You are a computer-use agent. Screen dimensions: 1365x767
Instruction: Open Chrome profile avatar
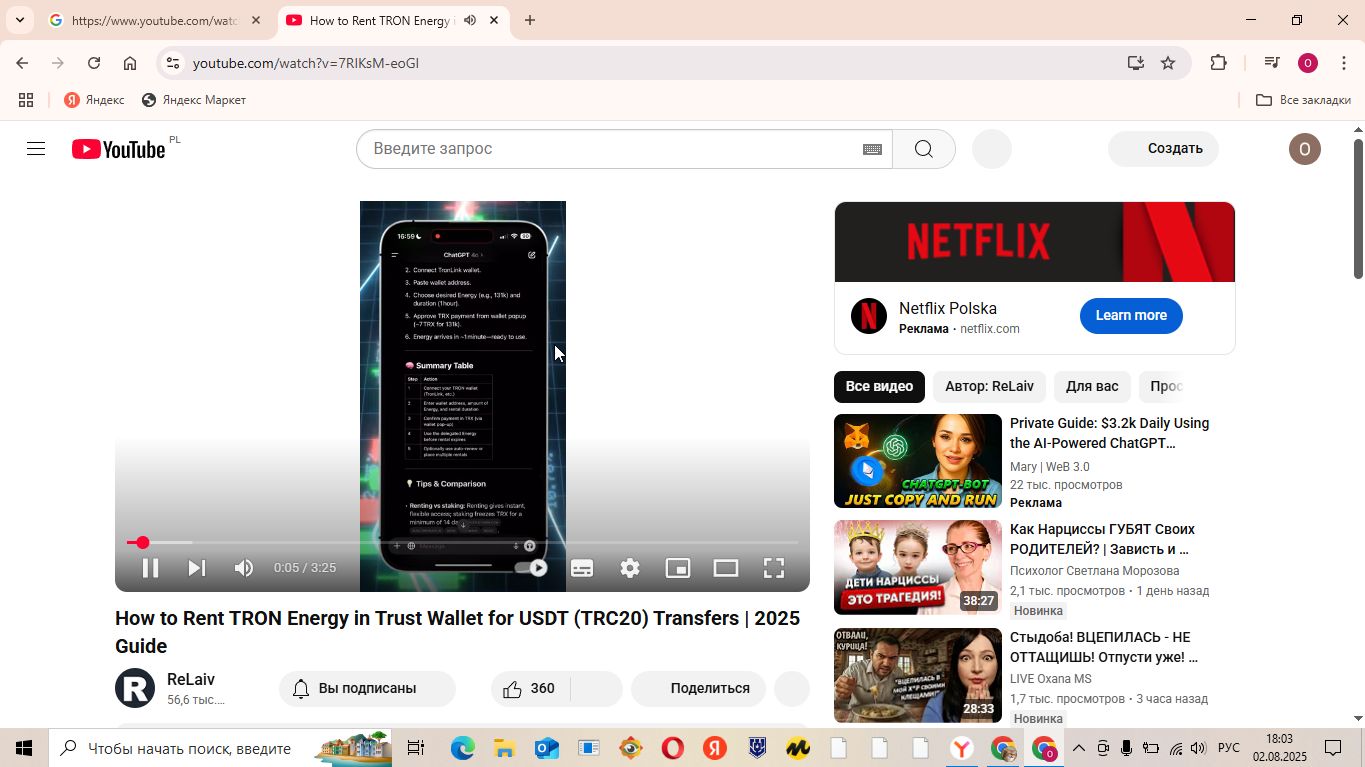[1308, 63]
